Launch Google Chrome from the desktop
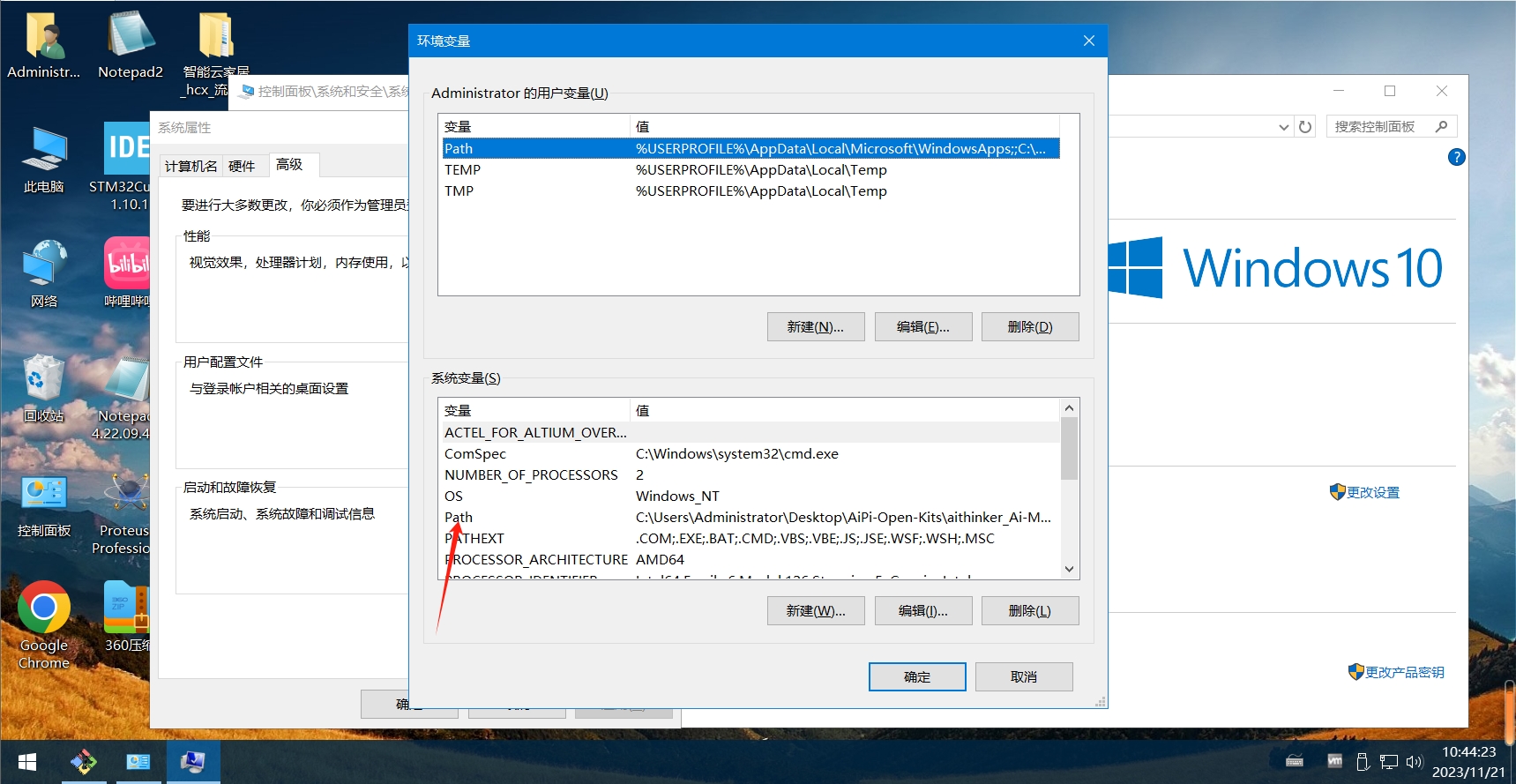This screenshot has width=1516, height=784. [x=43, y=624]
